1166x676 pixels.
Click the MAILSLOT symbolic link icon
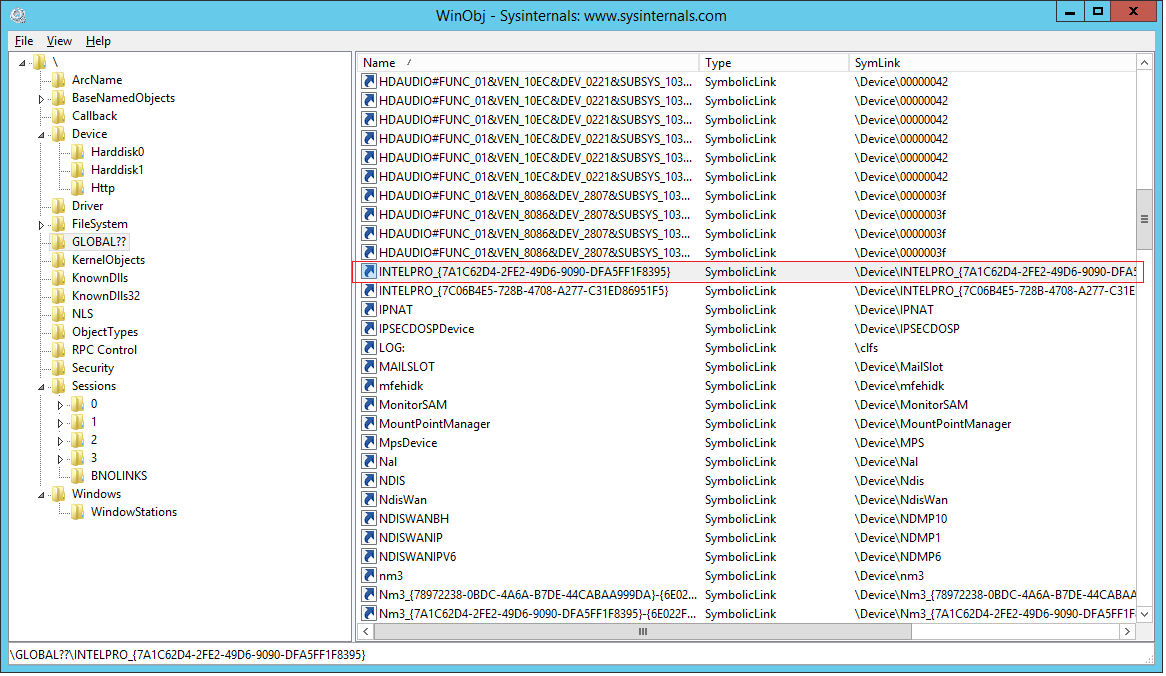pyautogui.click(x=368, y=367)
